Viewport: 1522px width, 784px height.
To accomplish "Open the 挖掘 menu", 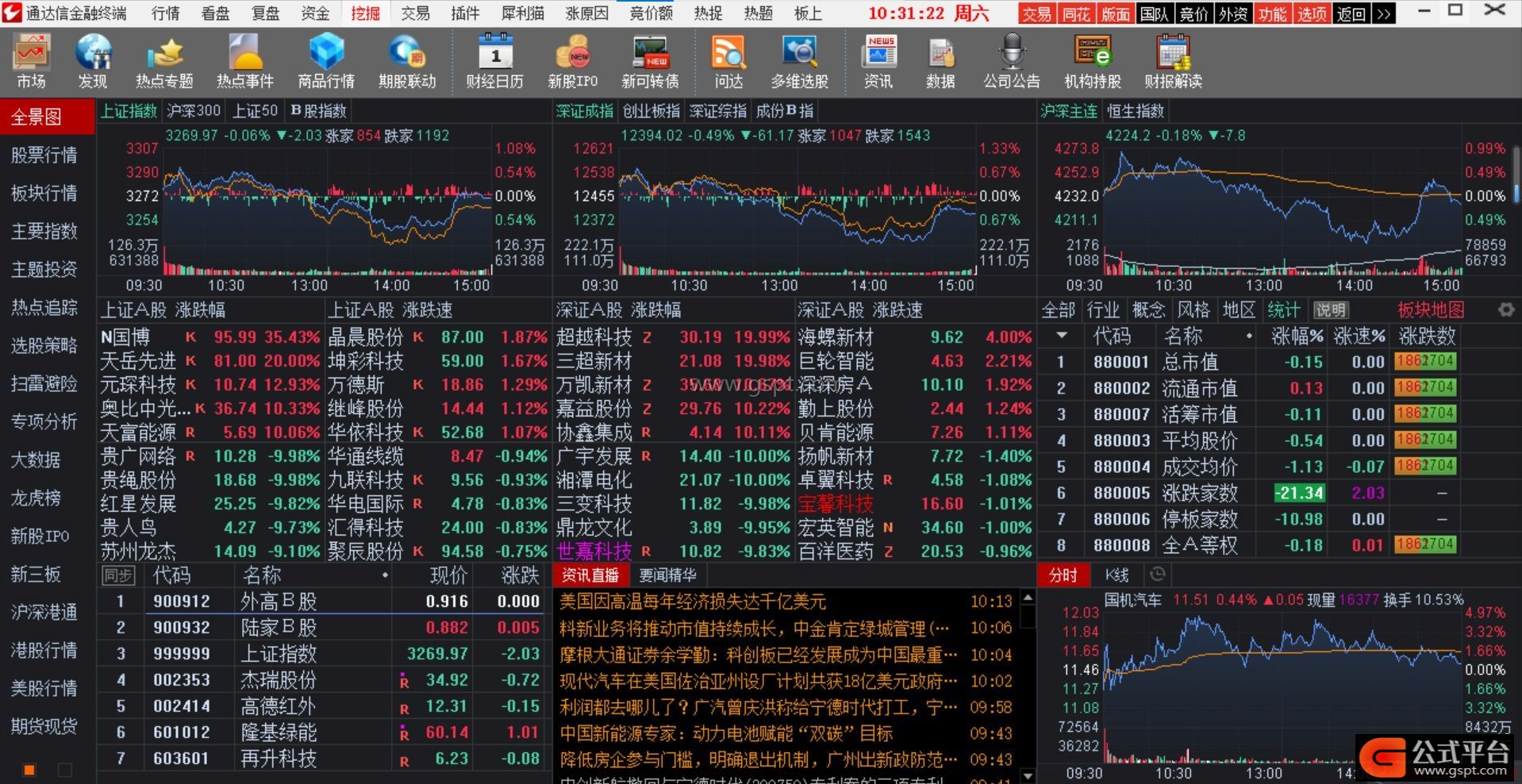I will (366, 13).
